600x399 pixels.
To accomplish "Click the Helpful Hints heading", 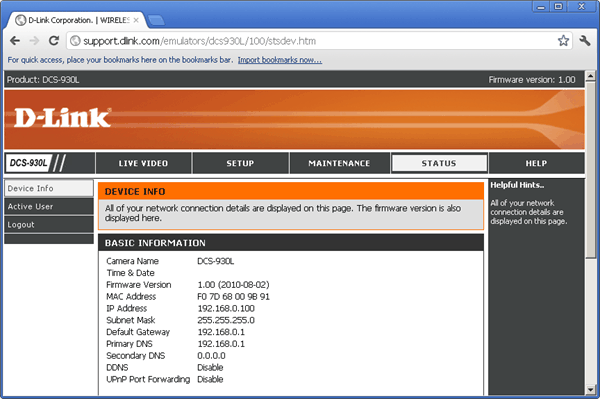I will point(517,185).
